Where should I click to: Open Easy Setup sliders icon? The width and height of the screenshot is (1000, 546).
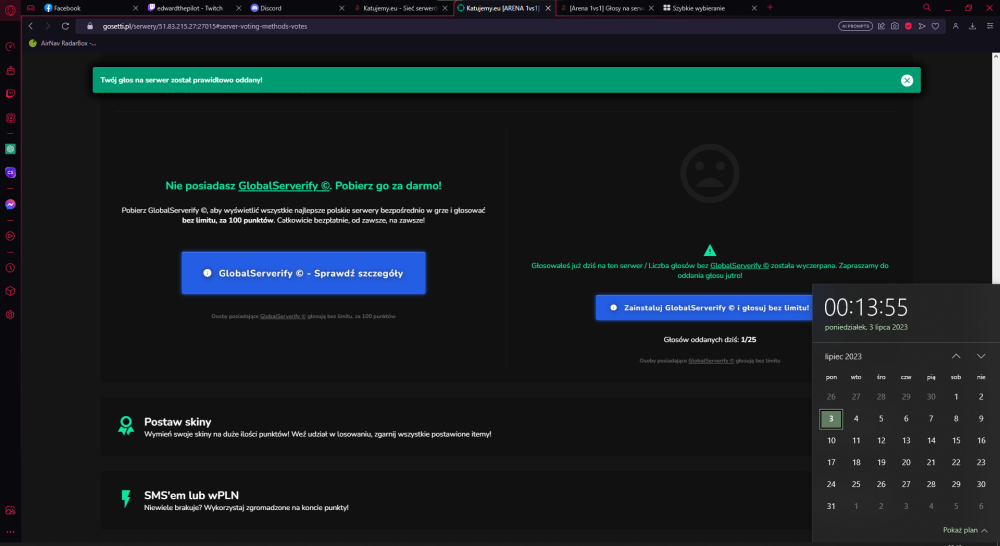(990, 26)
